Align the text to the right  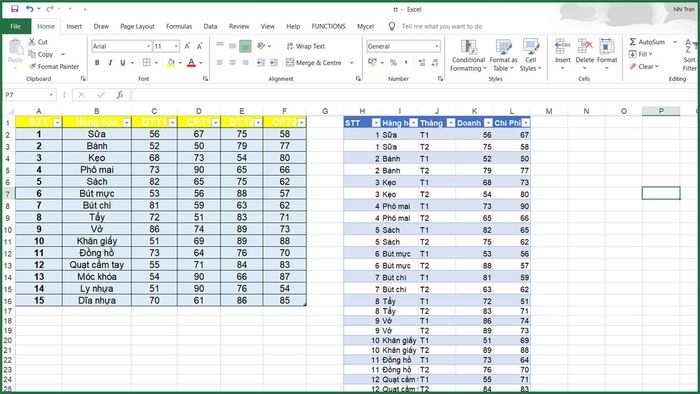click(x=245, y=62)
